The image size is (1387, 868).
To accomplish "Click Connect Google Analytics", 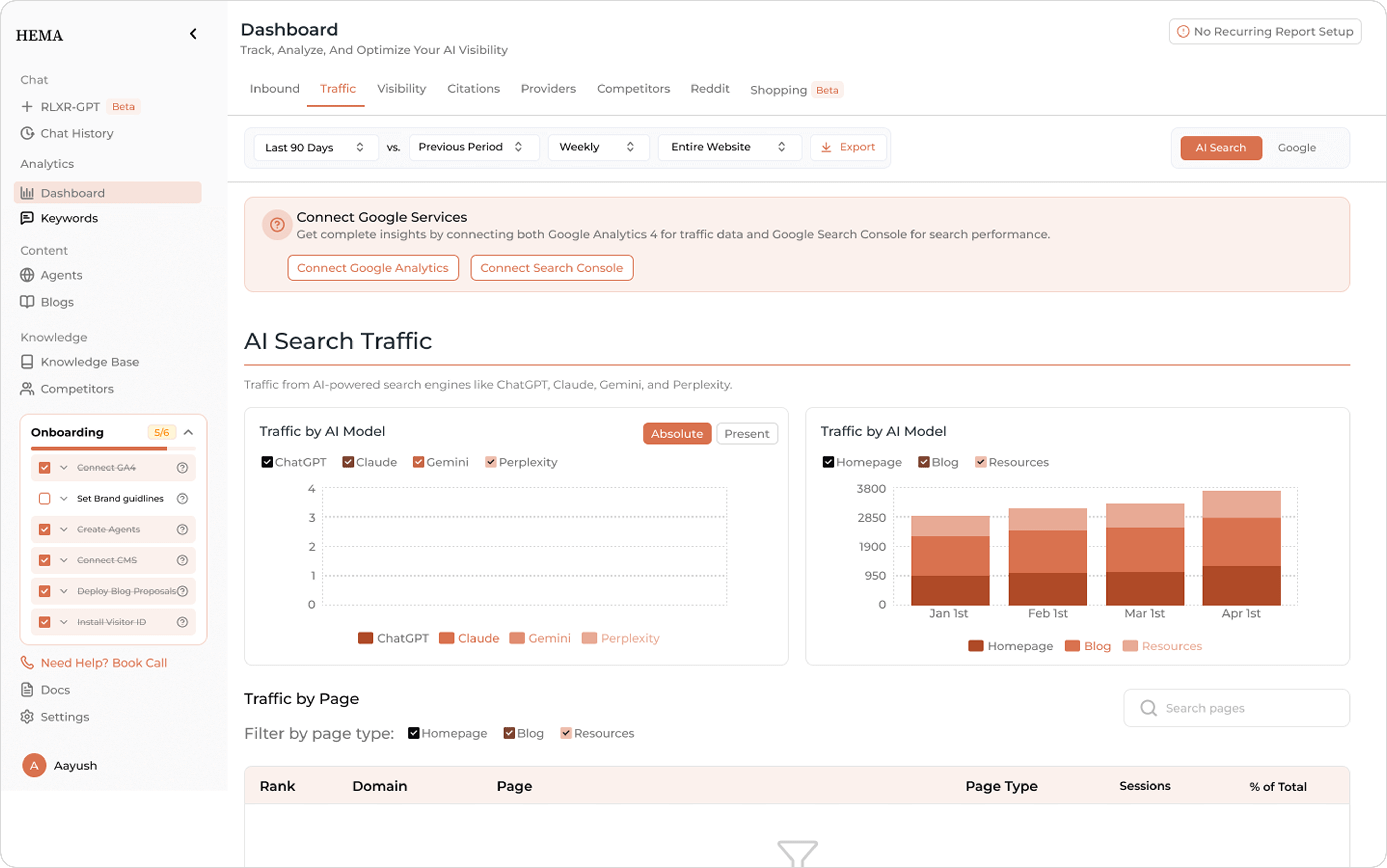I will (372, 267).
